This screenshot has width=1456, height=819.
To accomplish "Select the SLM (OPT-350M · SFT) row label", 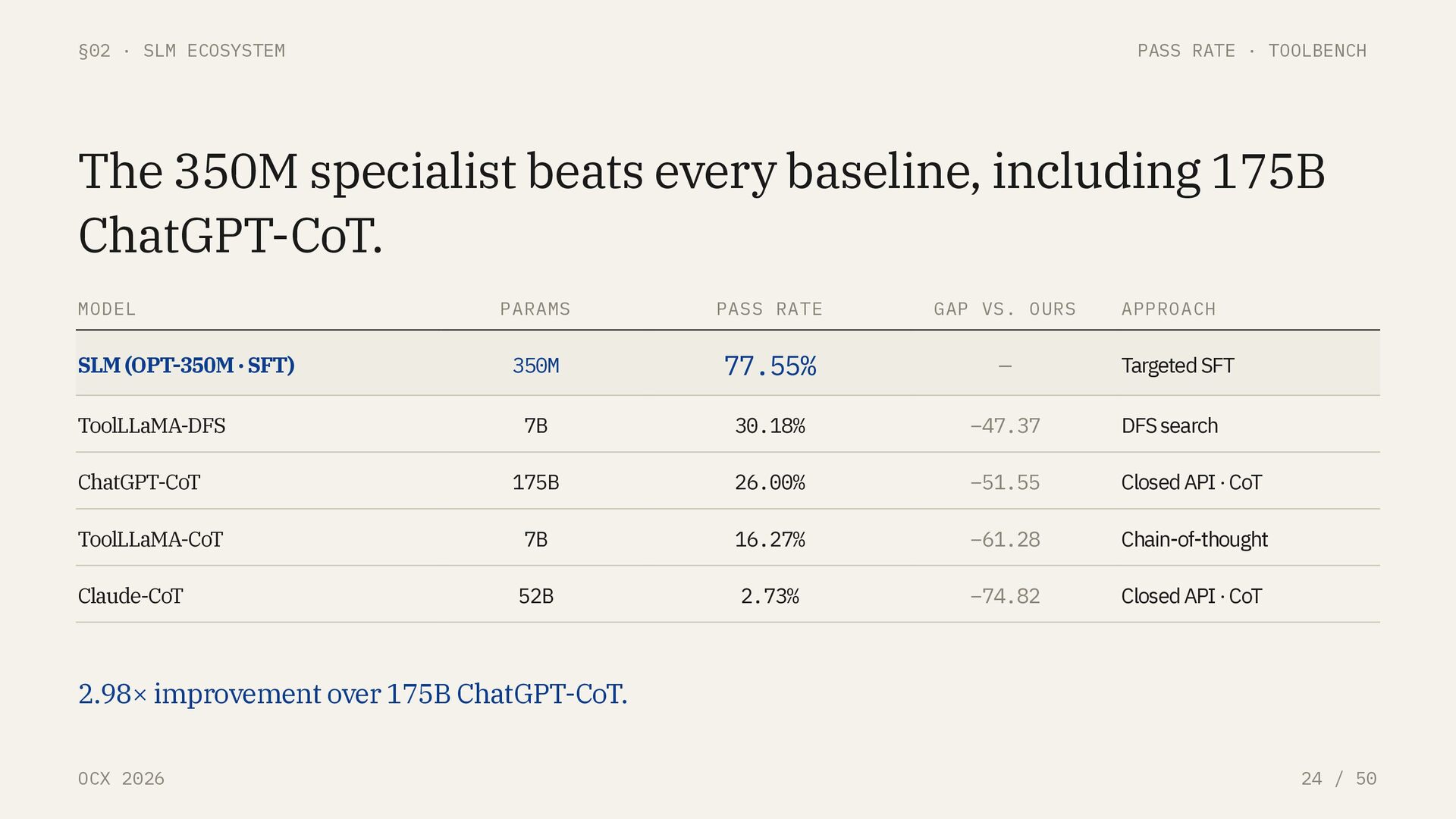I will tap(186, 366).
